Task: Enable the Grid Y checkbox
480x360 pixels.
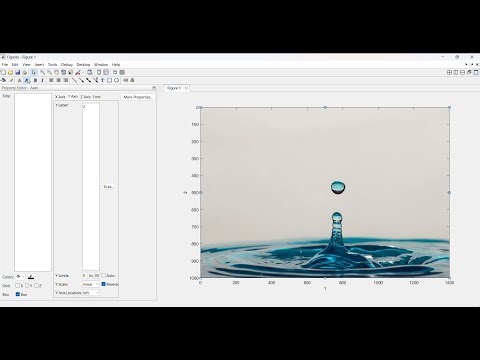Action: tap(27, 286)
